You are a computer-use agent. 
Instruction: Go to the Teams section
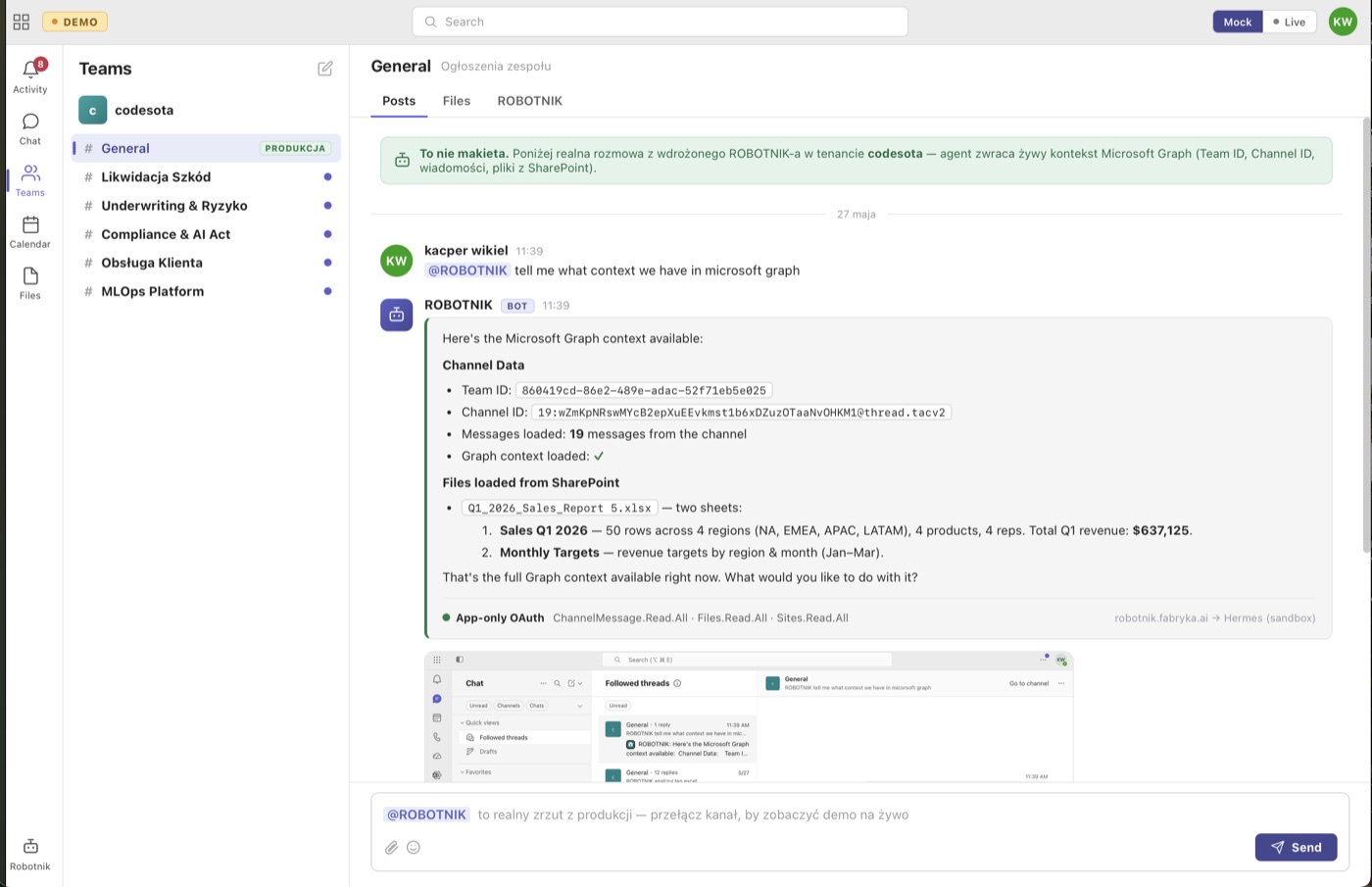pos(30,180)
